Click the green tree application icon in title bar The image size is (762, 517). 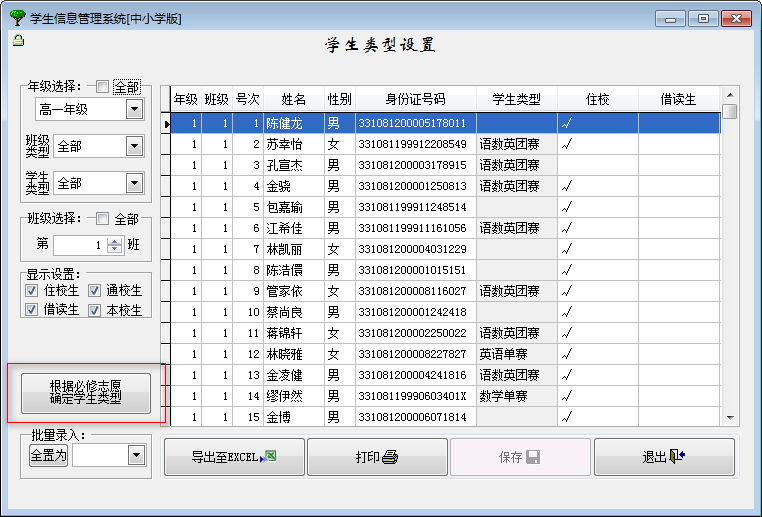click(x=17, y=18)
